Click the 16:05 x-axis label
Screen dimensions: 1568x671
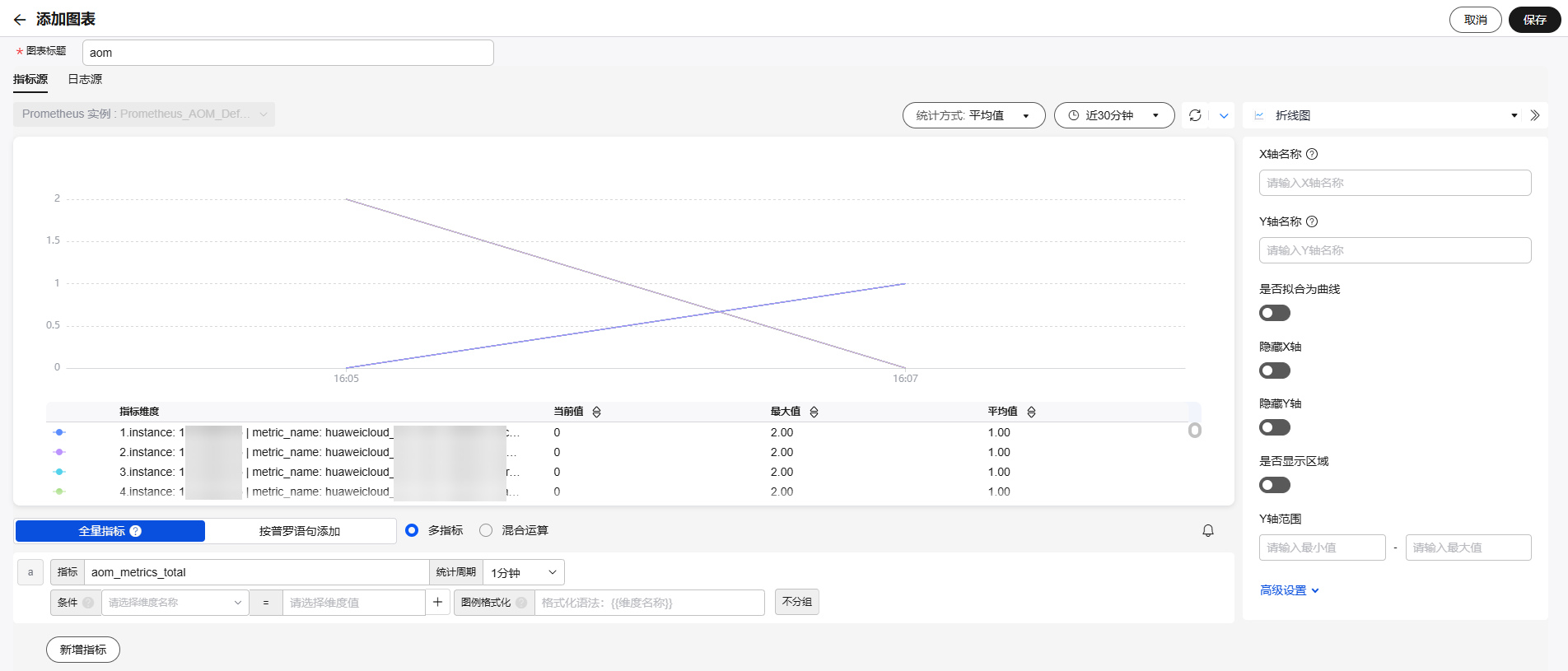(346, 379)
